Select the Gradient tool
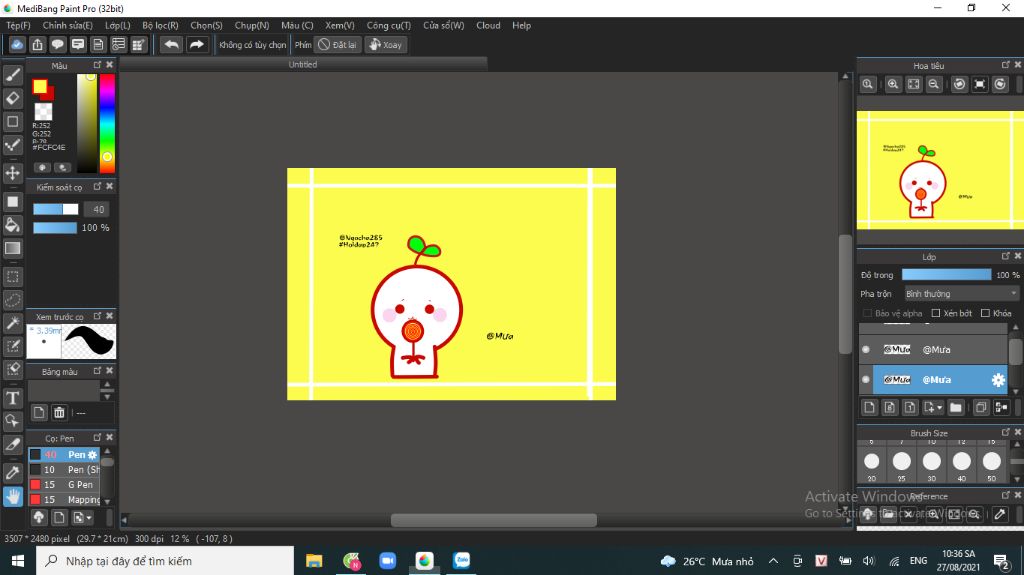 [x=12, y=248]
